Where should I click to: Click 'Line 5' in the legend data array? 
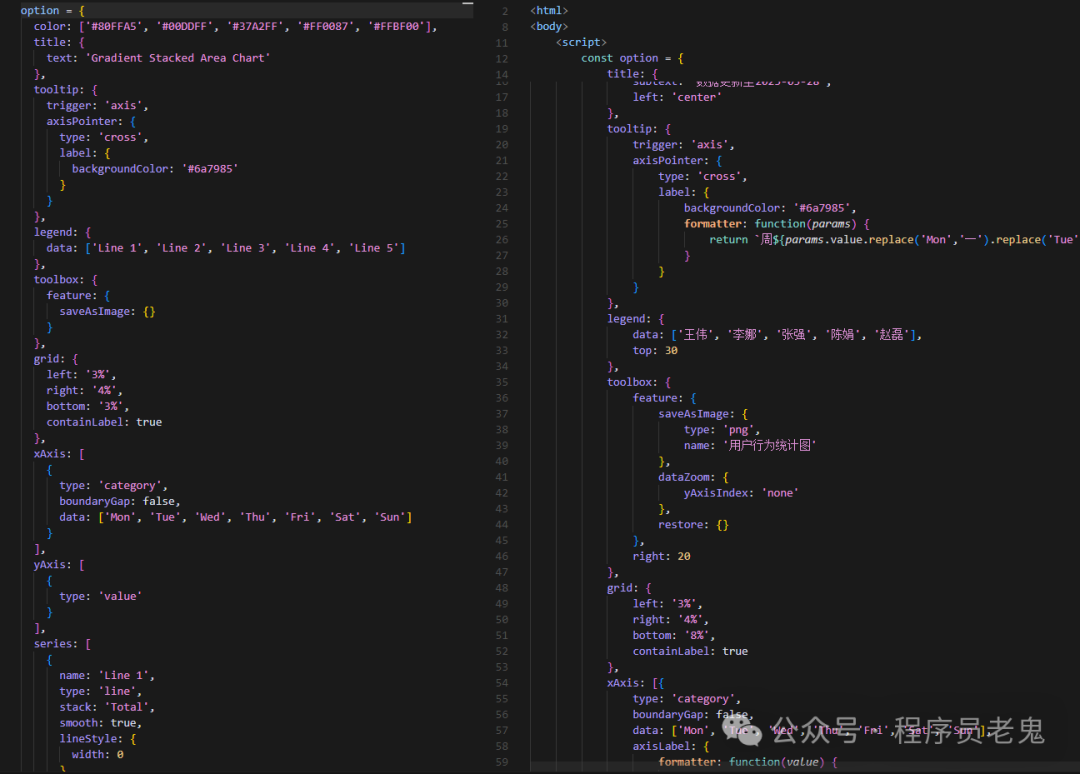(x=374, y=248)
